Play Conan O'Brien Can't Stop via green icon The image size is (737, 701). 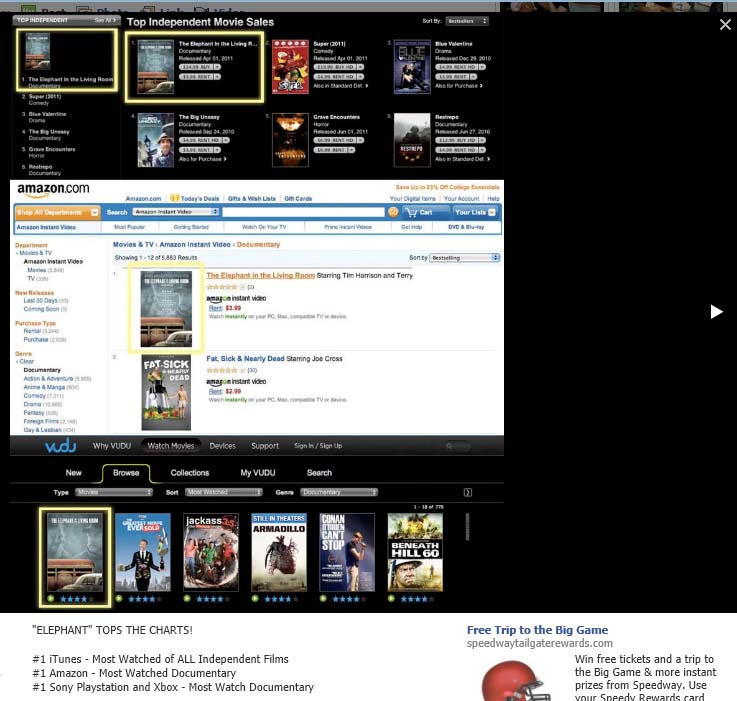click(323, 599)
